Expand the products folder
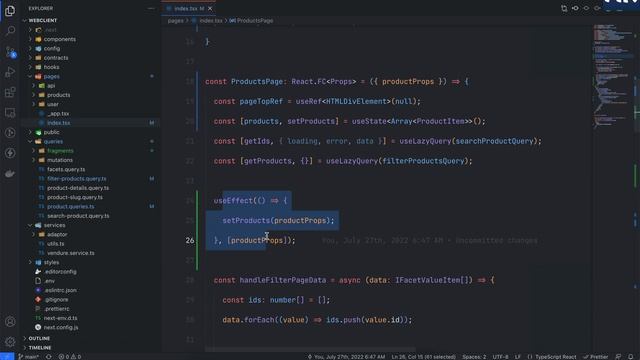The height and width of the screenshot is (360, 640). [58, 95]
